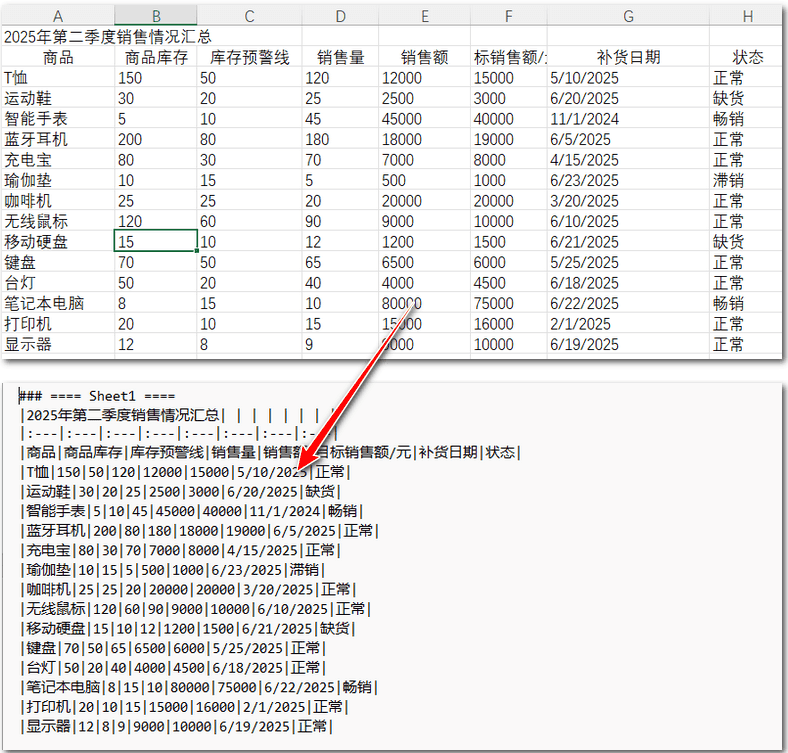Select the 智能手表 product cell
The width and height of the screenshot is (788, 753).
tap(58, 119)
